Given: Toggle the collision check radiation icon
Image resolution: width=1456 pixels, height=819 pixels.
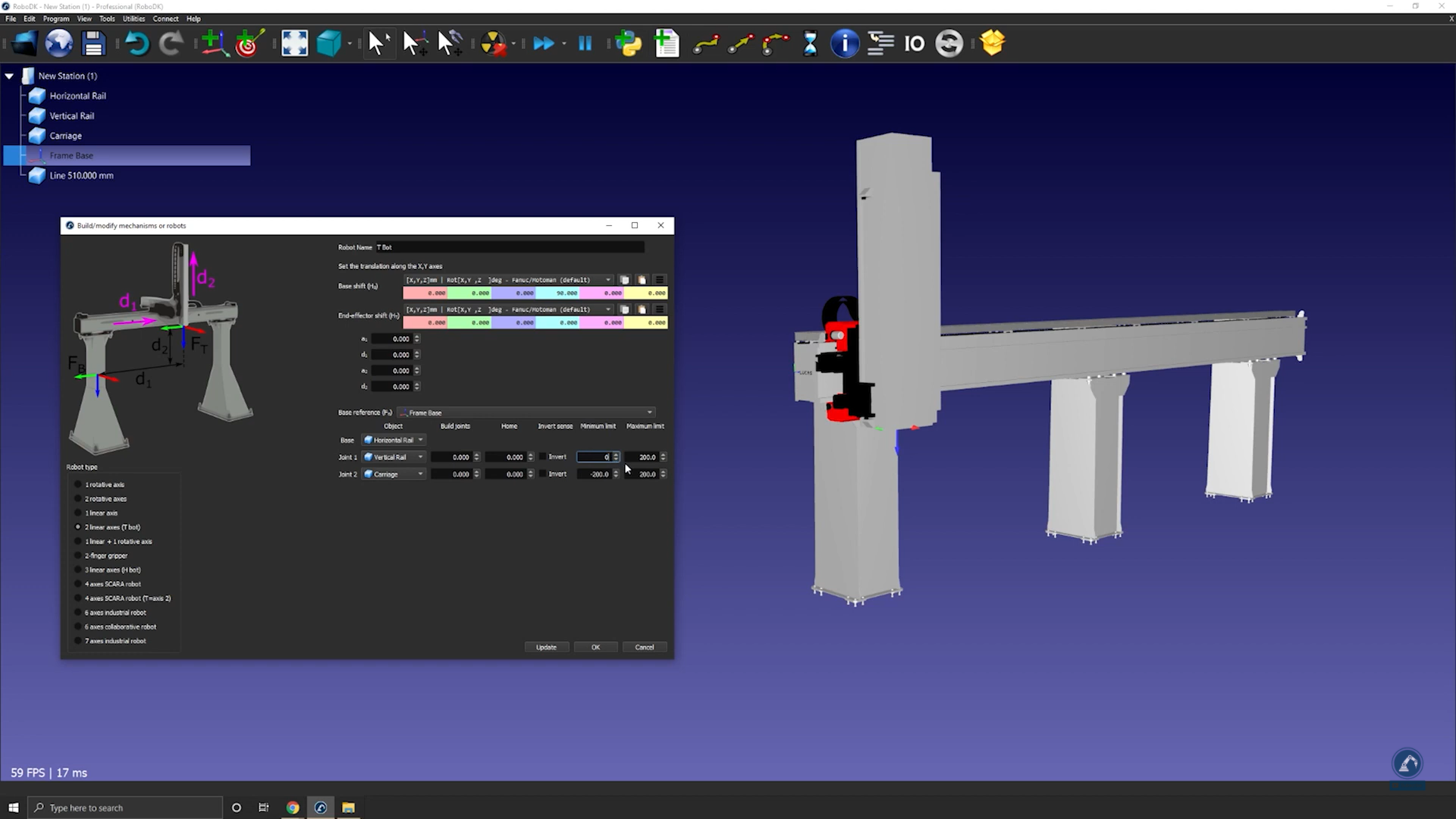Looking at the screenshot, I should coord(493,43).
